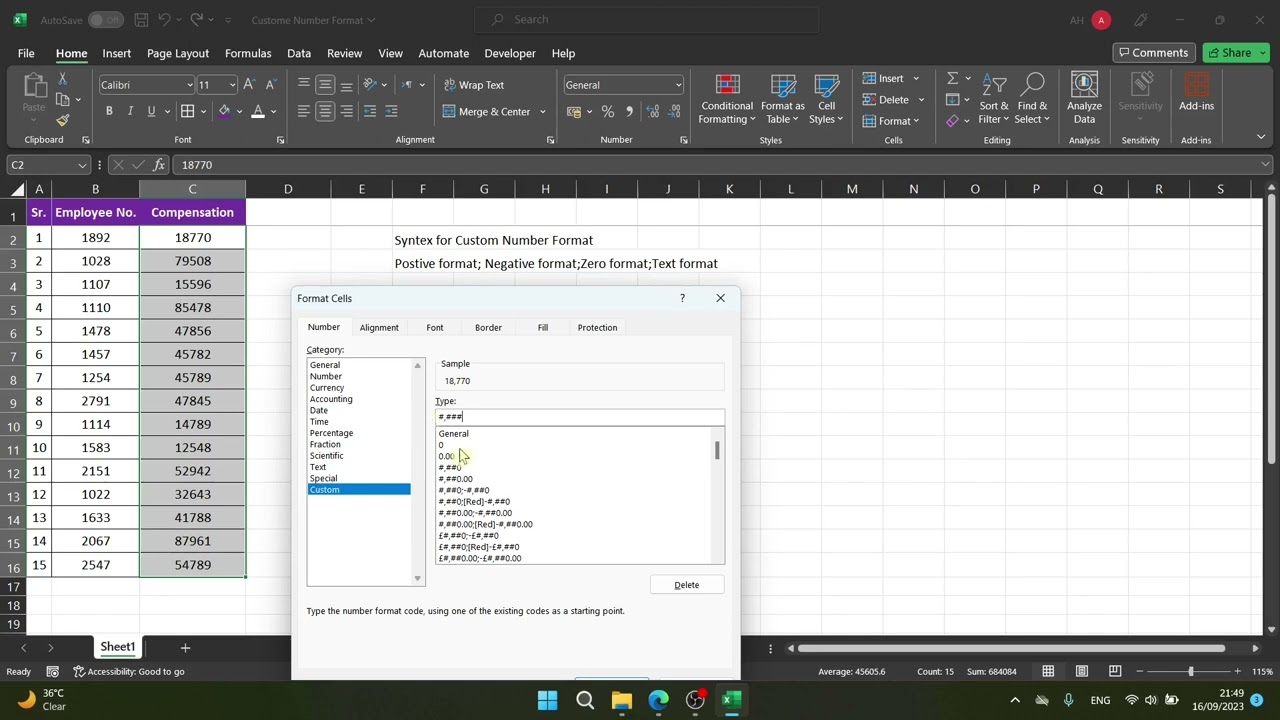Switch to the Alignment tab in Format Cells
The image size is (1280, 720).
point(379,328)
